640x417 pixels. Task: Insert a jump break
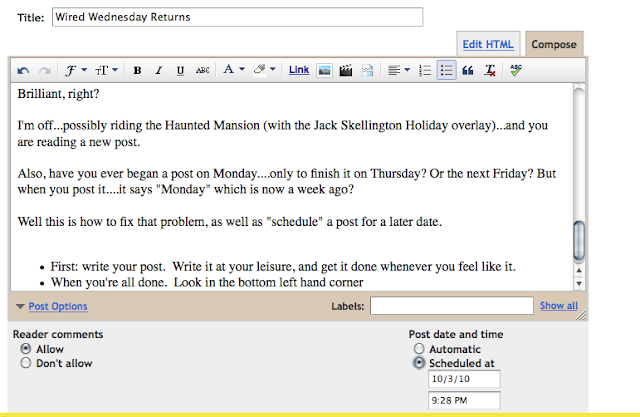pos(367,71)
